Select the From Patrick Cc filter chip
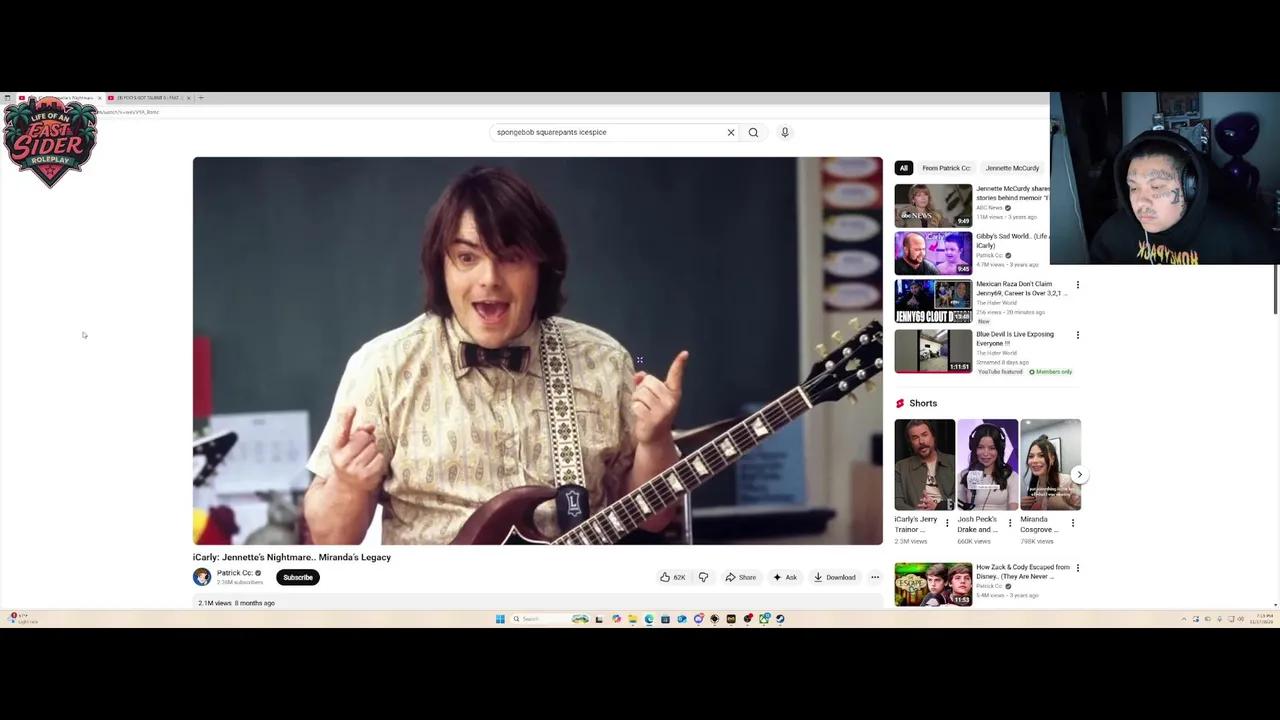Screen dimensions: 1280x720 point(946,168)
